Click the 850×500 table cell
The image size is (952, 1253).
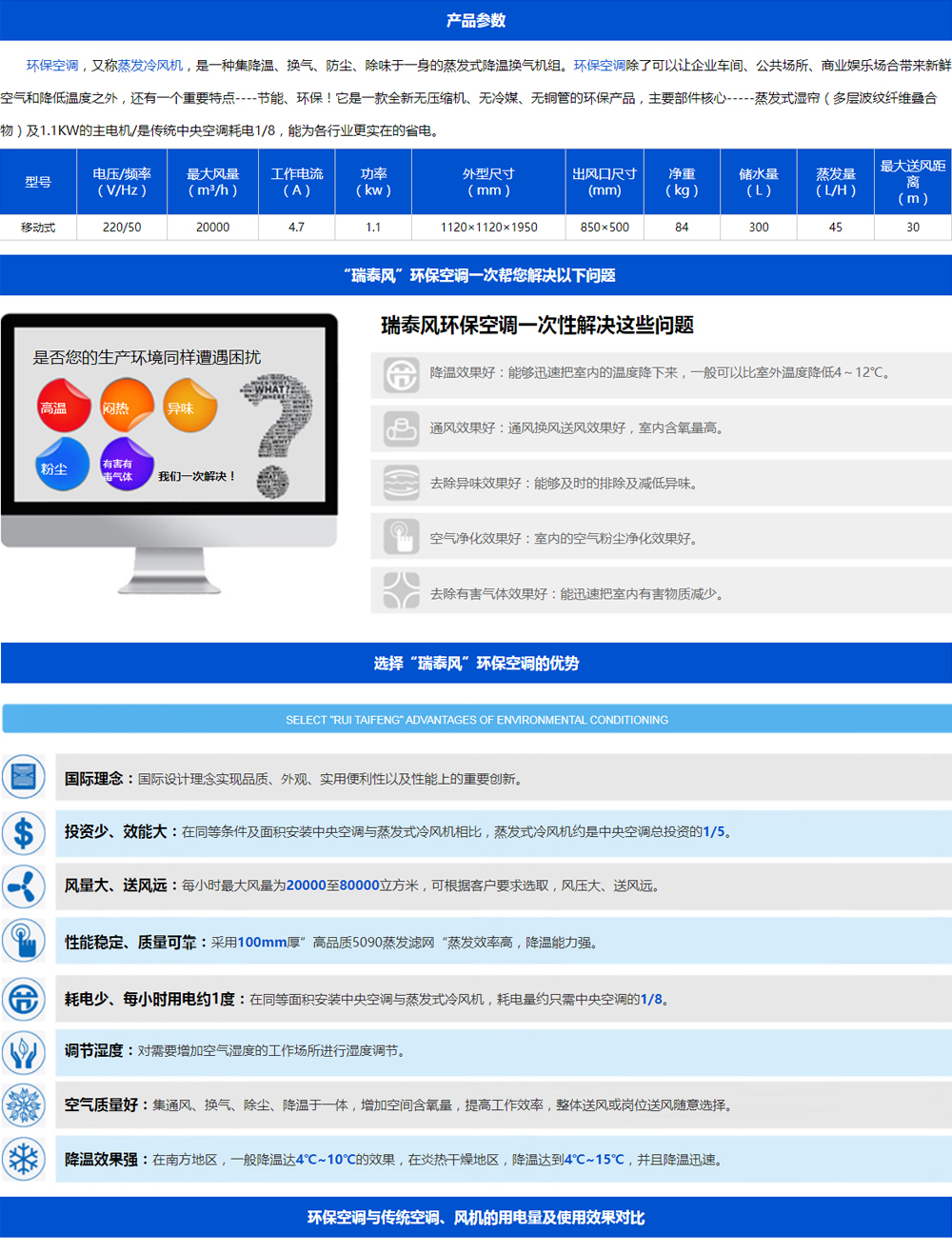coord(605,228)
